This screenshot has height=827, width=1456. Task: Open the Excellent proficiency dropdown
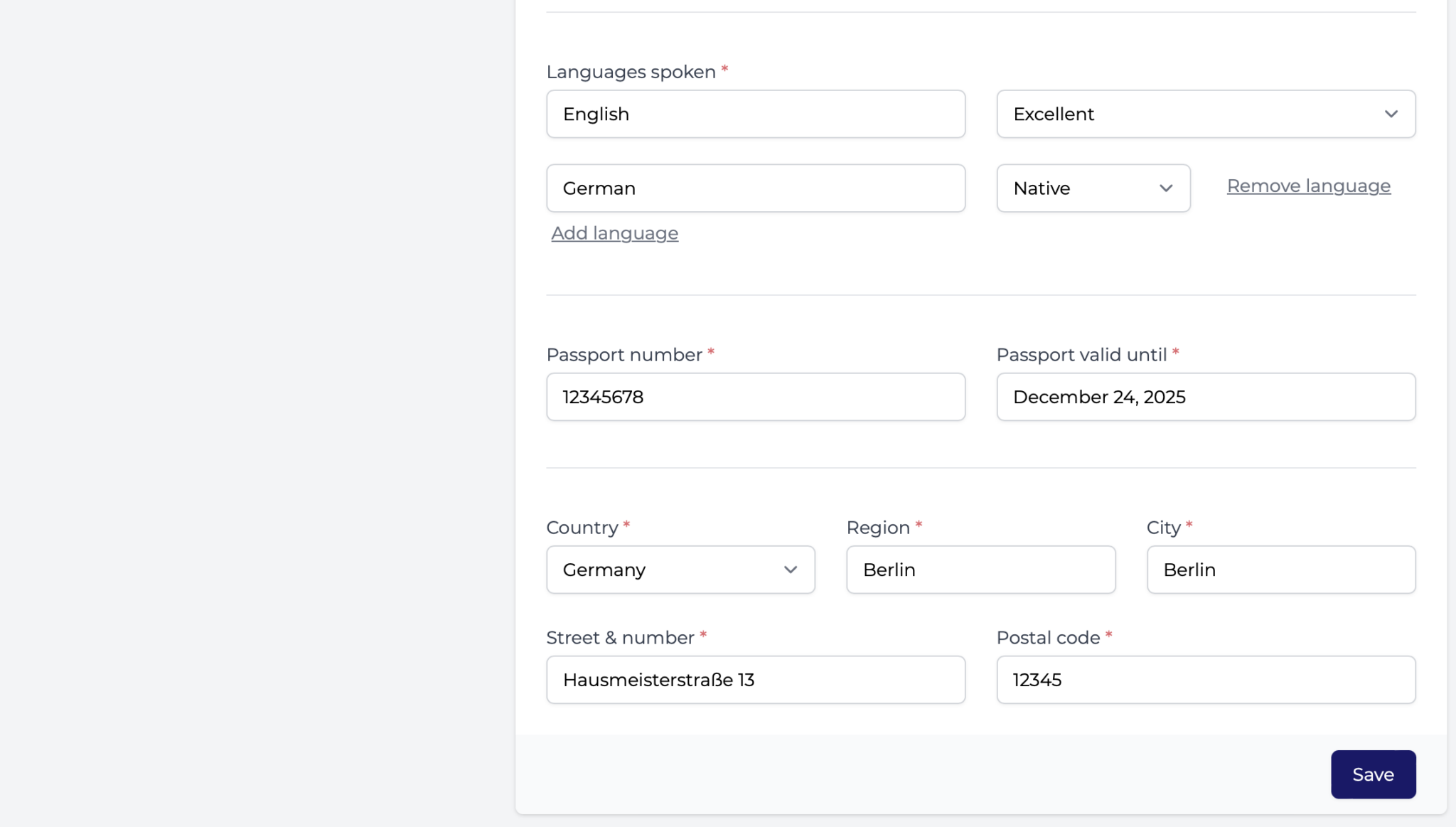(1206, 114)
